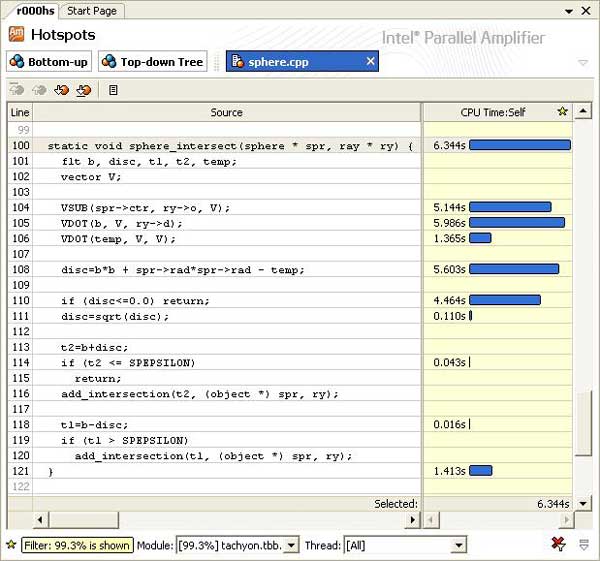Click the 1.413s CPU time on line 121
Image resolution: width=600 pixels, height=561 pixels.
[449, 471]
